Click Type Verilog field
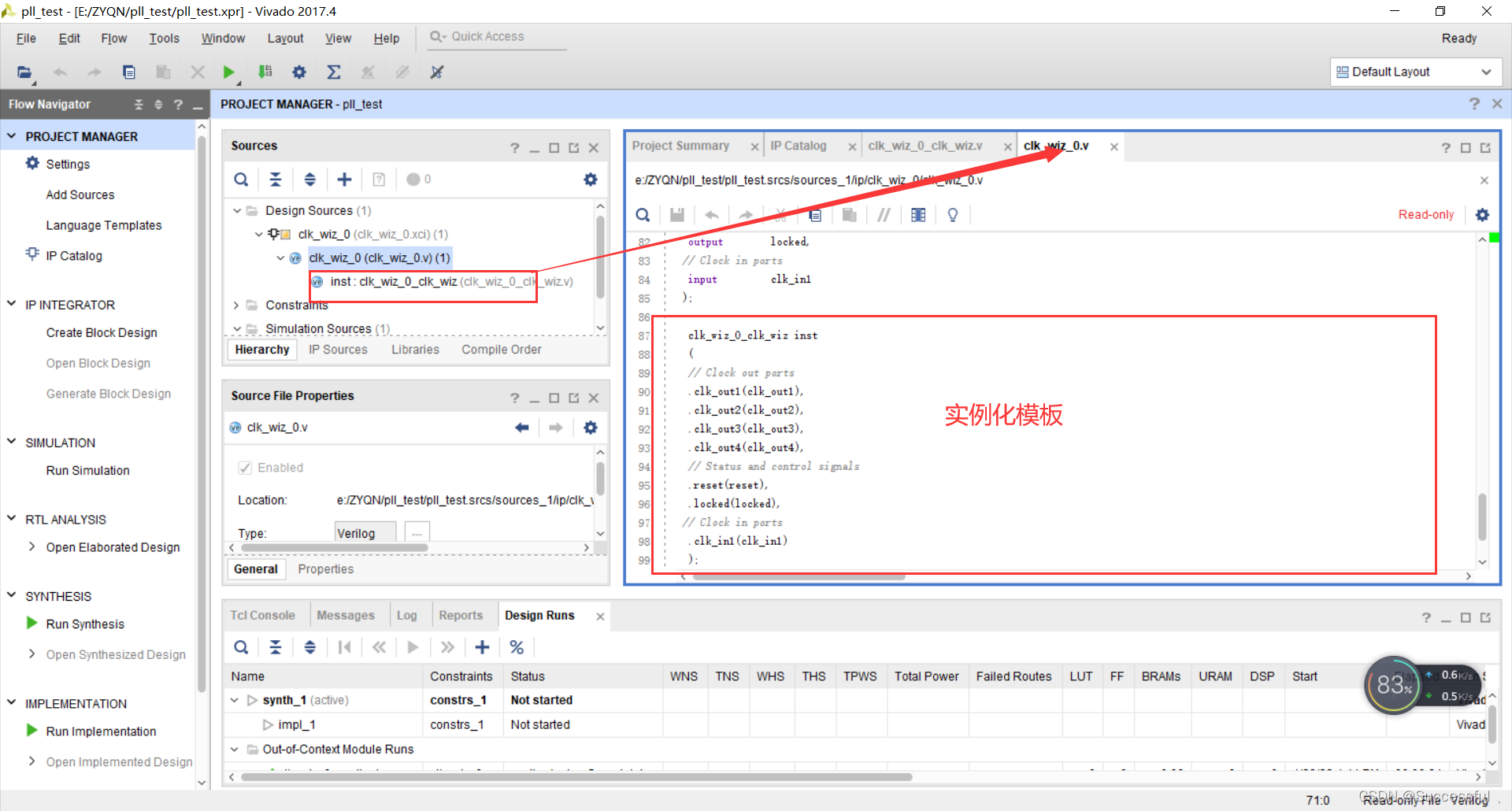1512x811 pixels. point(365,533)
